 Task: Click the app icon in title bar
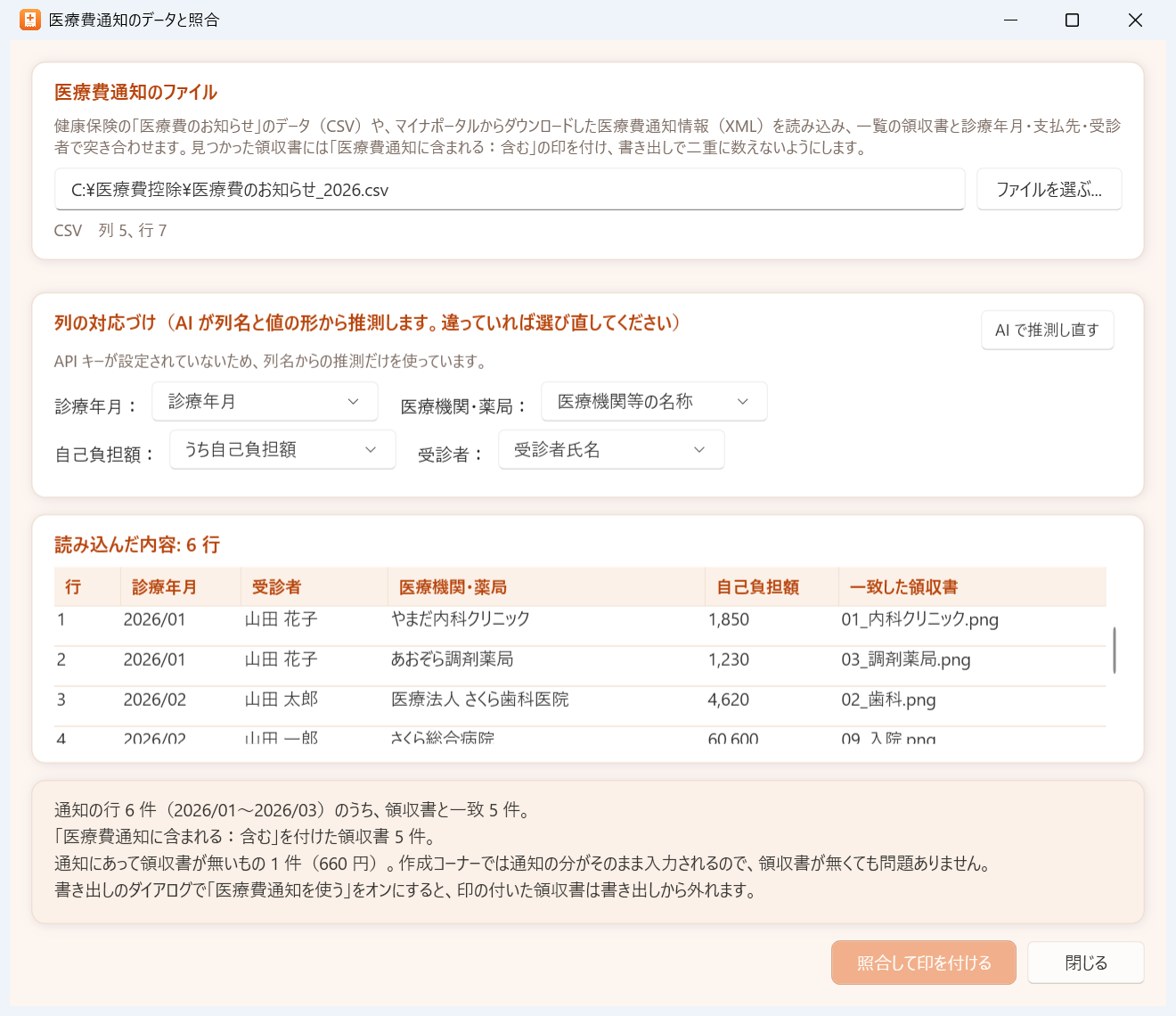point(30,20)
